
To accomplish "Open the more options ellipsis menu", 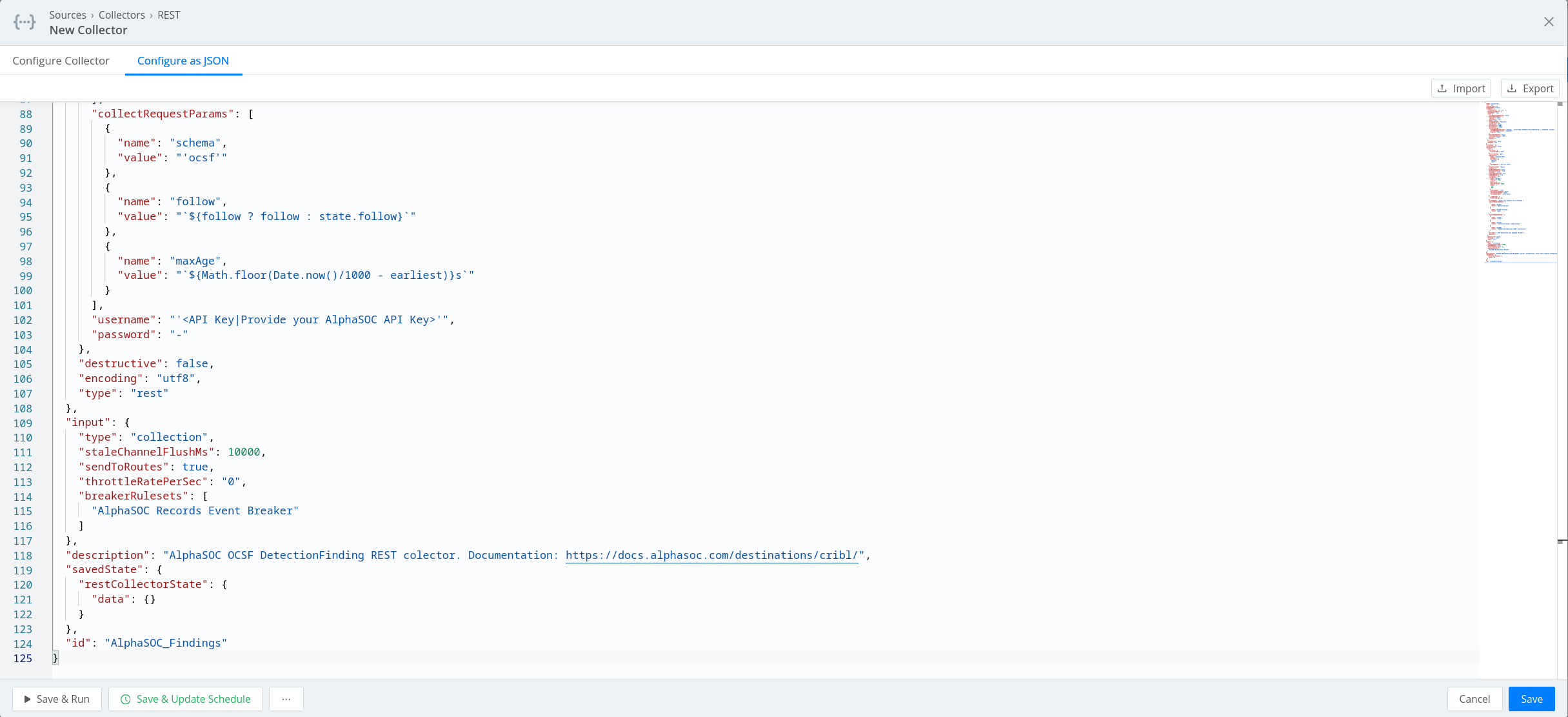I will 286,699.
